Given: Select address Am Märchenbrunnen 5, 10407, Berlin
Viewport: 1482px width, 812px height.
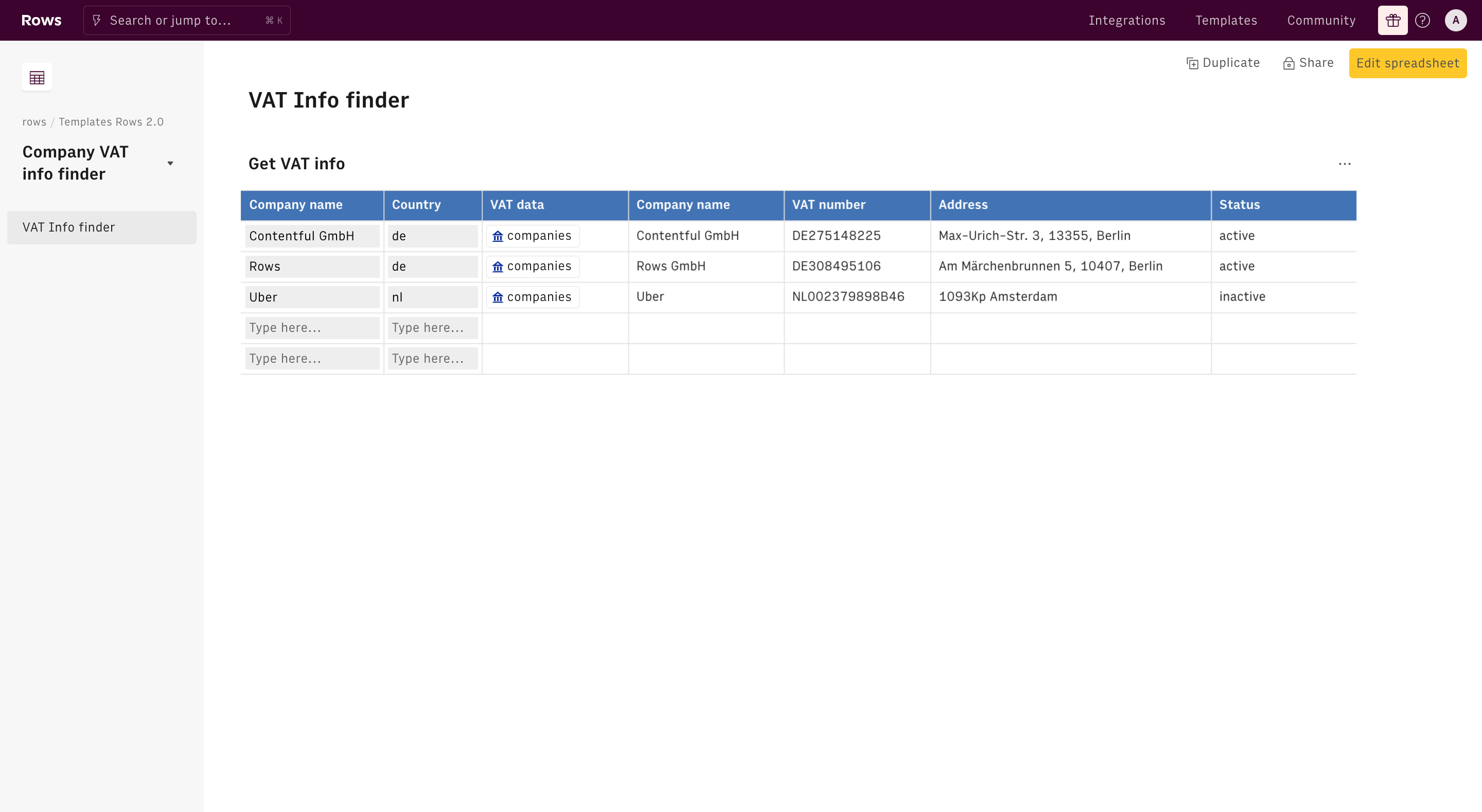Looking at the screenshot, I should 1070,267.
